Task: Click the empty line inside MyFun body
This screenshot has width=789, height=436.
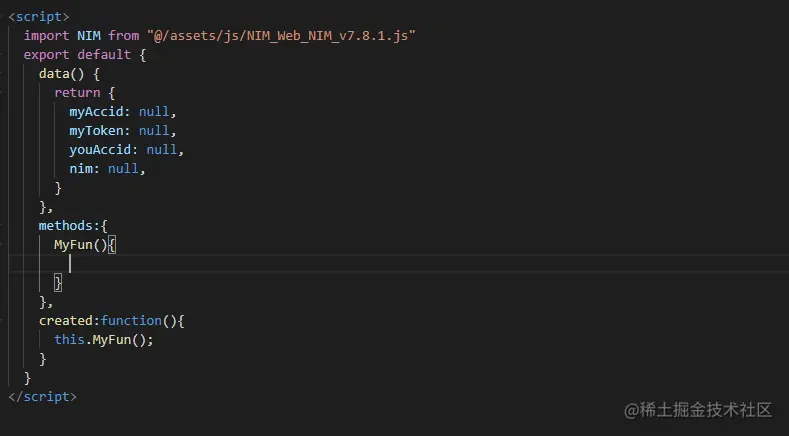Action: [x=200, y=264]
